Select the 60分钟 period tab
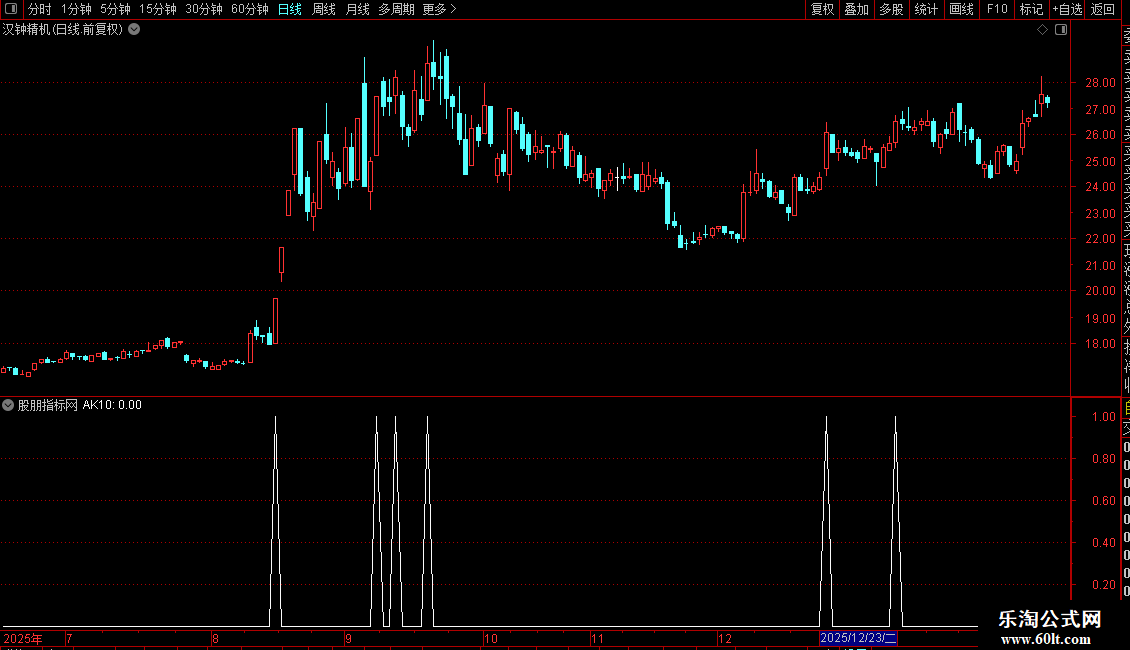 (x=250, y=9)
